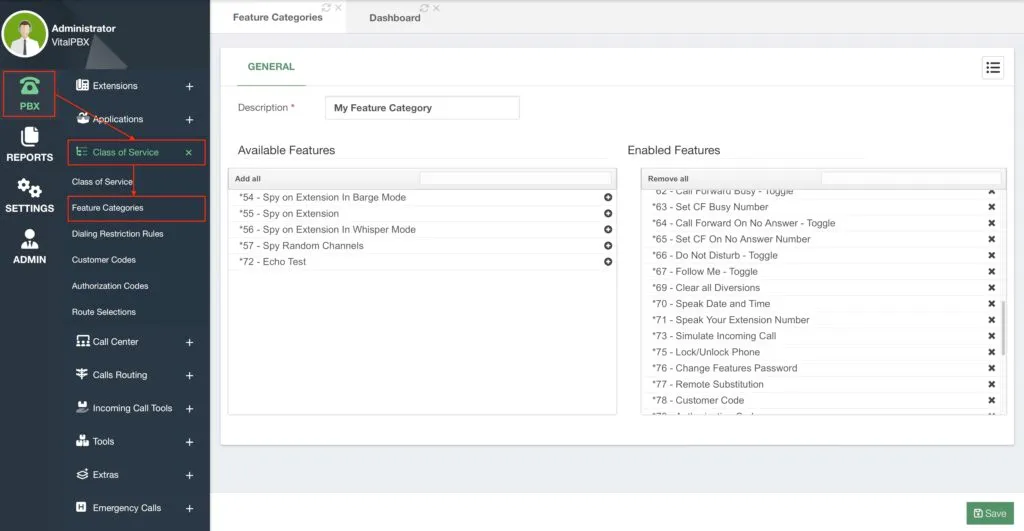The width and height of the screenshot is (1024, 531).
Task: Open the Settings gears icon
Action: tap(29, 188)
